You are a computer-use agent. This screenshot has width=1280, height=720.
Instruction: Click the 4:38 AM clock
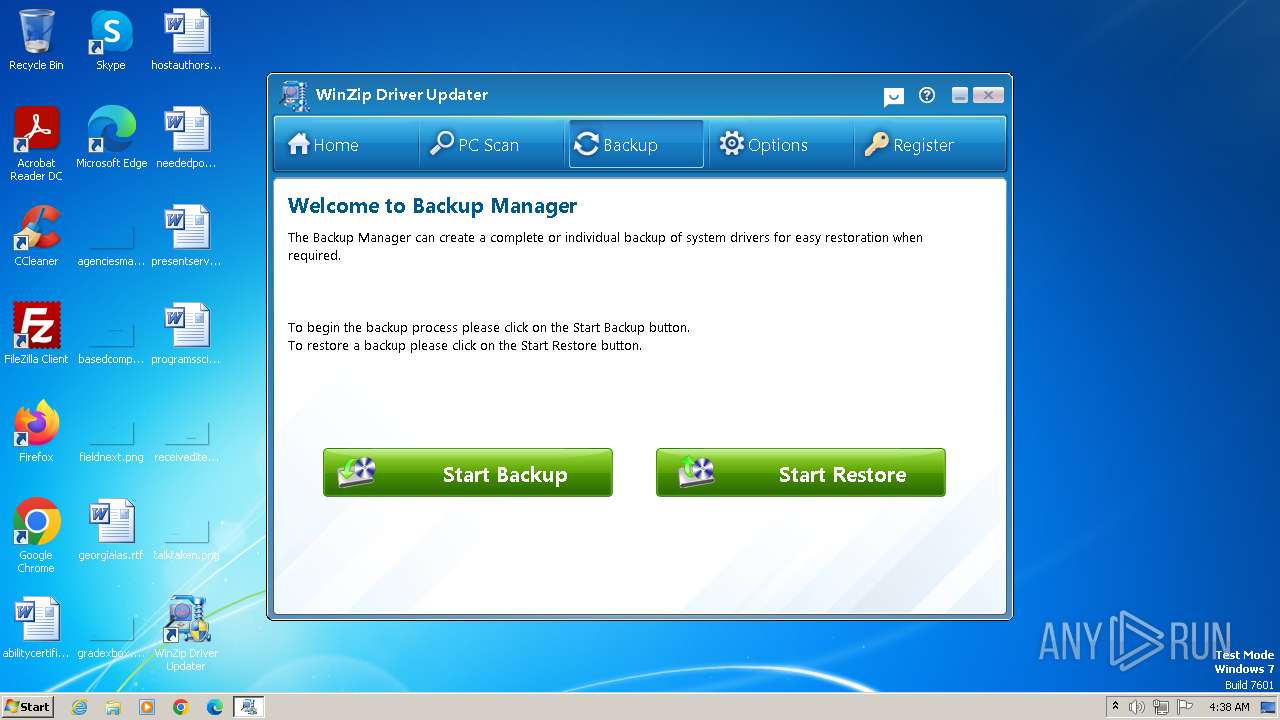click(x=1229, y=707)
